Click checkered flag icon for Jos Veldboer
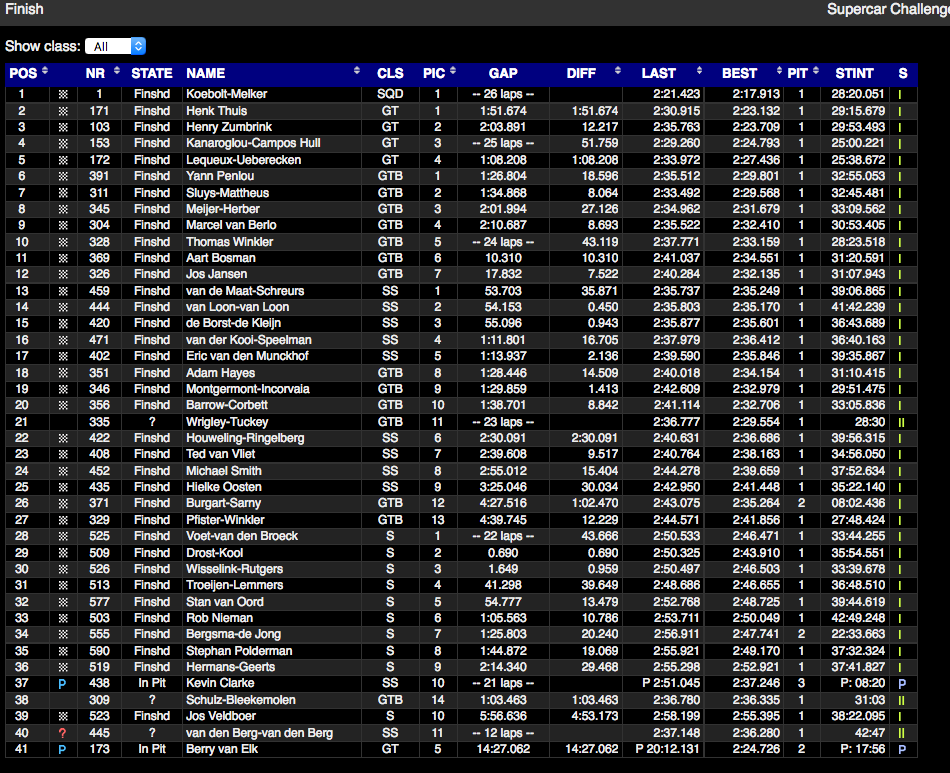950x773 pixels. pos(64,716)
